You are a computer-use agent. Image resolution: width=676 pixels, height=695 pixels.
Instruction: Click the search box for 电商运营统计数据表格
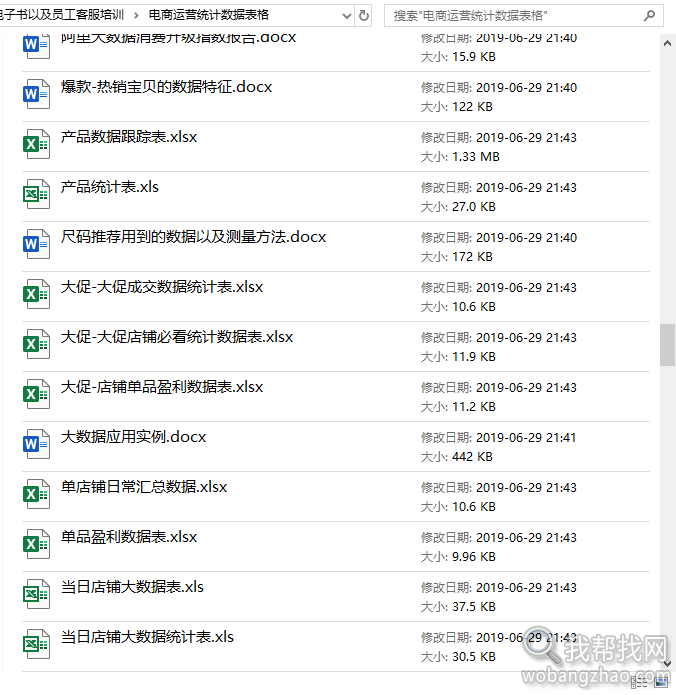(524, 16)
